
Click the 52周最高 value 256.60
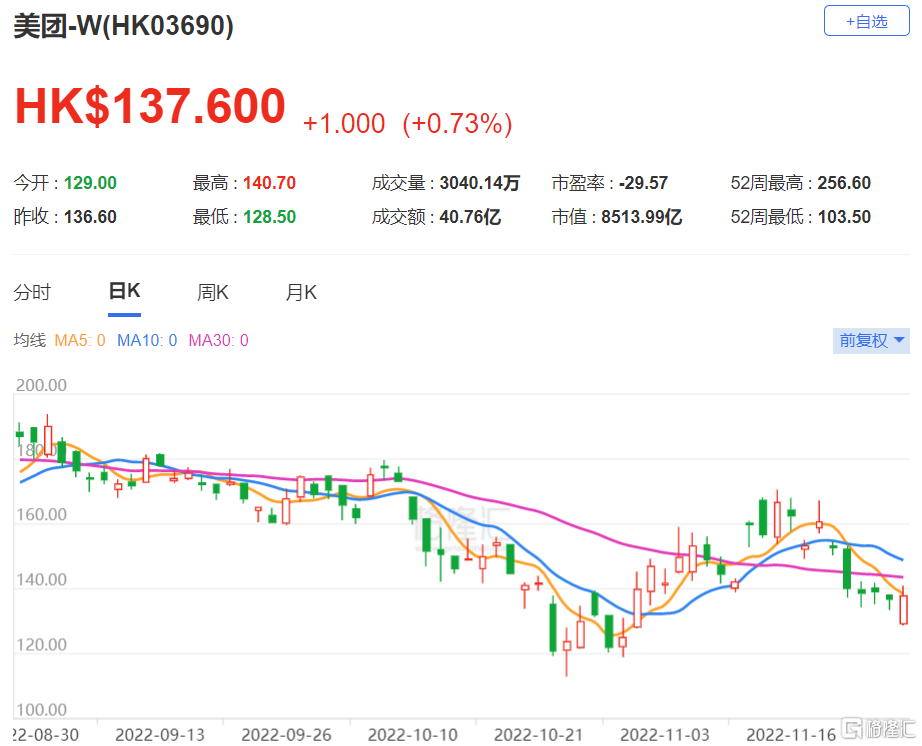tap(844, 183)
